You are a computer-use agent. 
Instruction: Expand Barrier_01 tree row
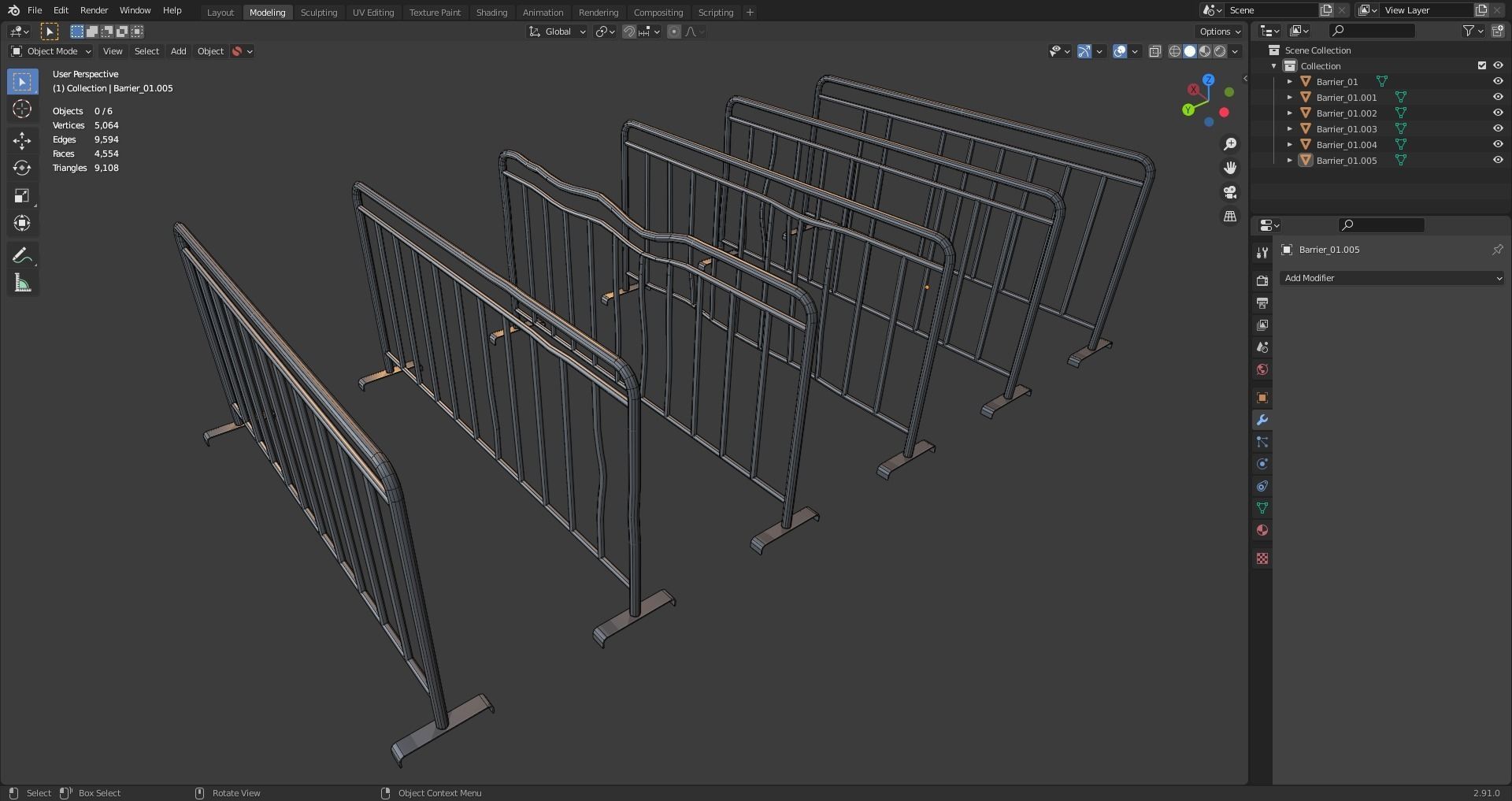pyautogui.click(x=1290, y=81)
